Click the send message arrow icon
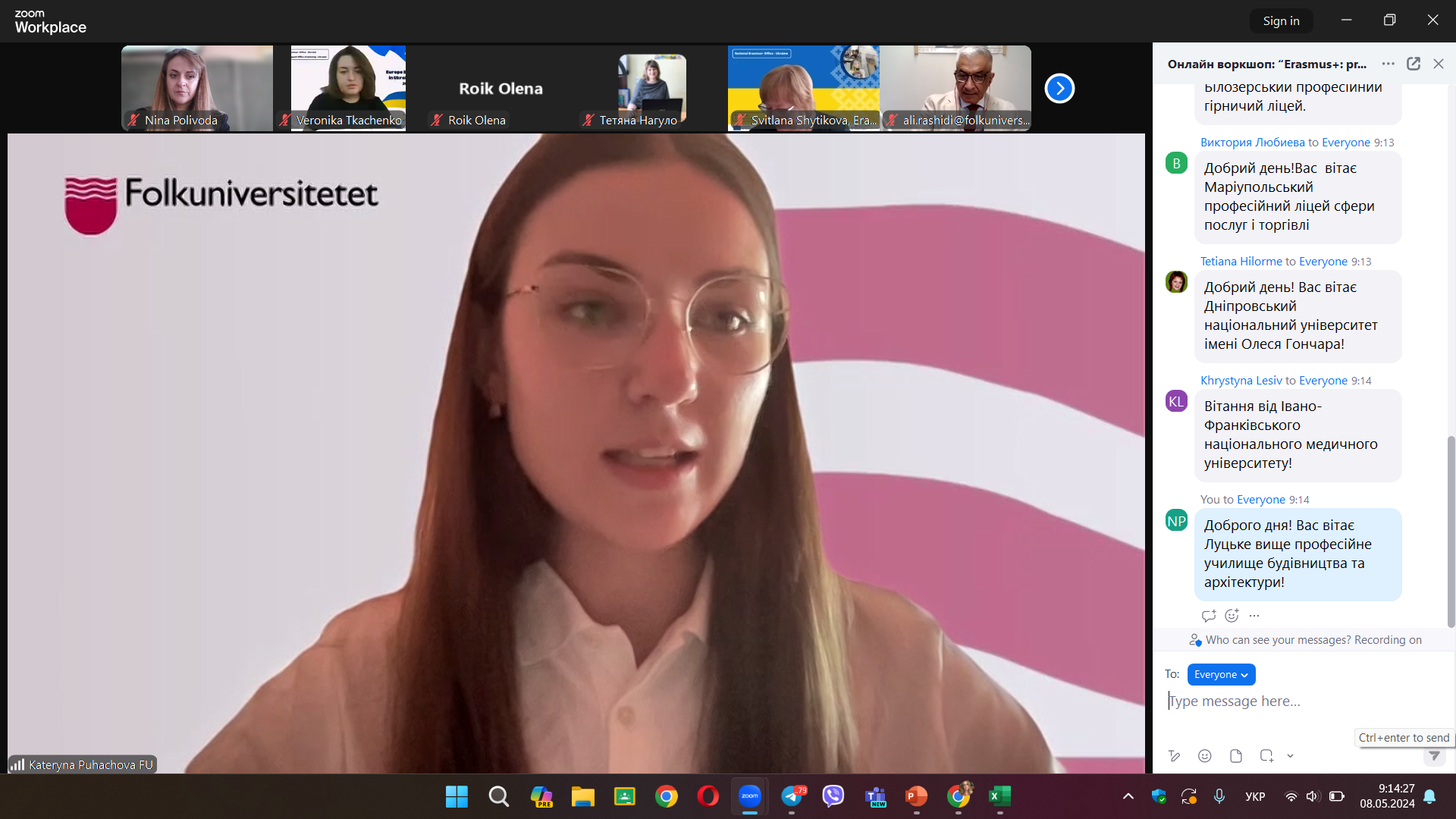This screenshot has width=1456, height=819. [x=1434, y=755]
